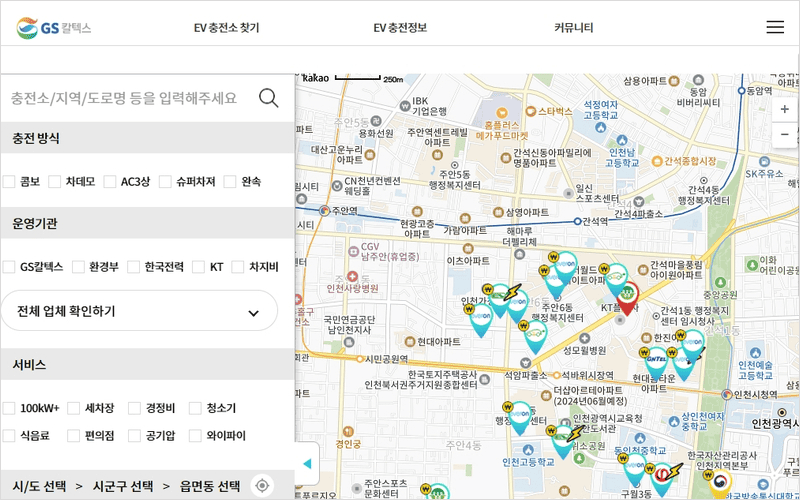Check the 공기압 checkbox

(134, 436)
